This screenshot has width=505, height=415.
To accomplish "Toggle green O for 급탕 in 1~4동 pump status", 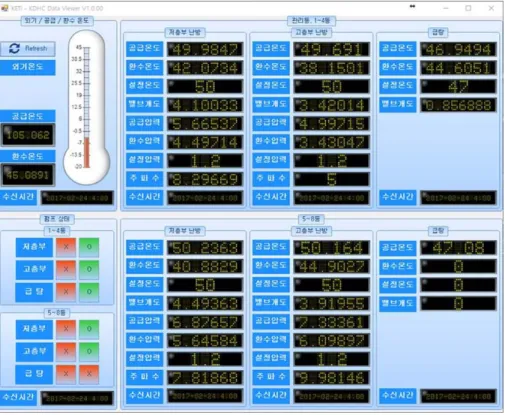I will point(89,292).
